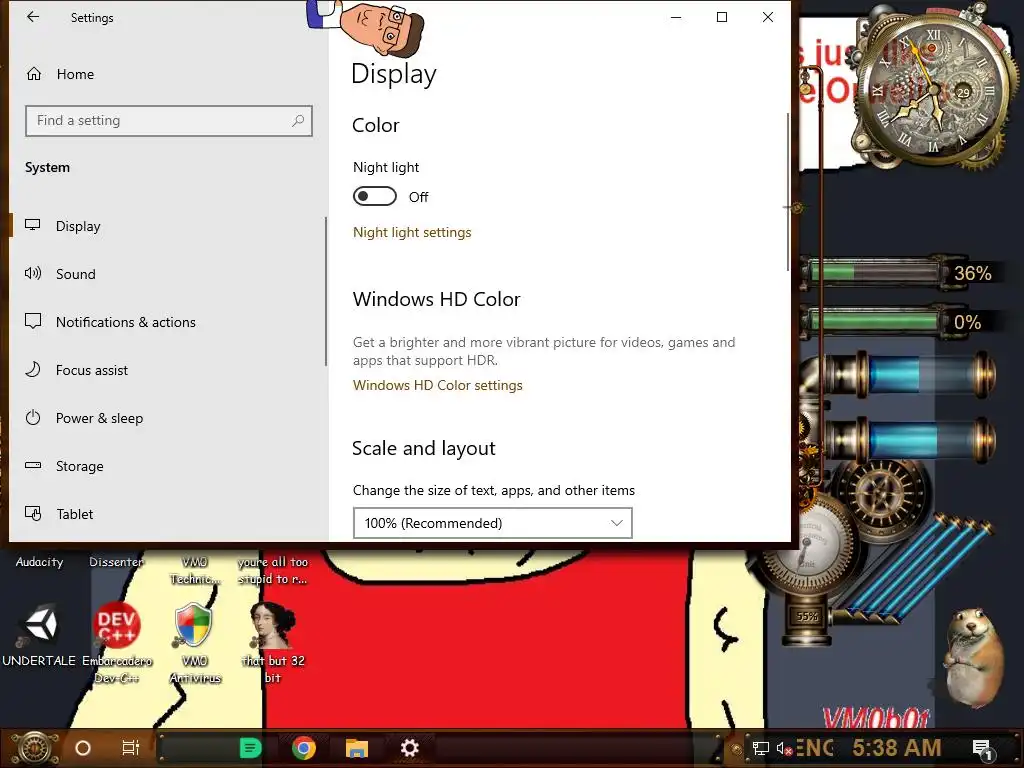1024x768 pixels.
Task: Open Task View from taskbar
Action: (131, 748)
